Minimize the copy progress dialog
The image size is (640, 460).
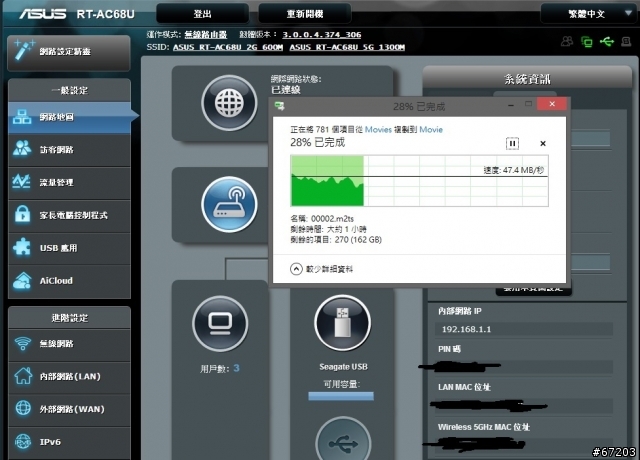[x=511, y=105]
